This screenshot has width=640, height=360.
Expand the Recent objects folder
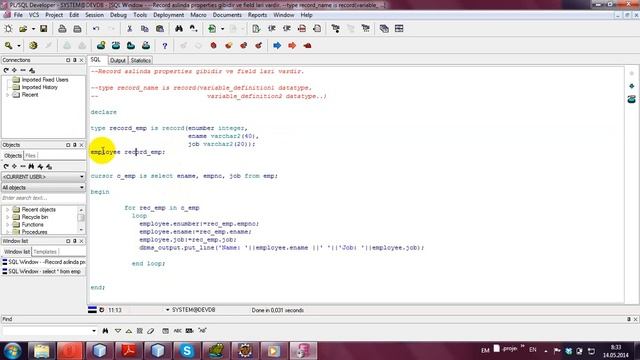point(7,209)
